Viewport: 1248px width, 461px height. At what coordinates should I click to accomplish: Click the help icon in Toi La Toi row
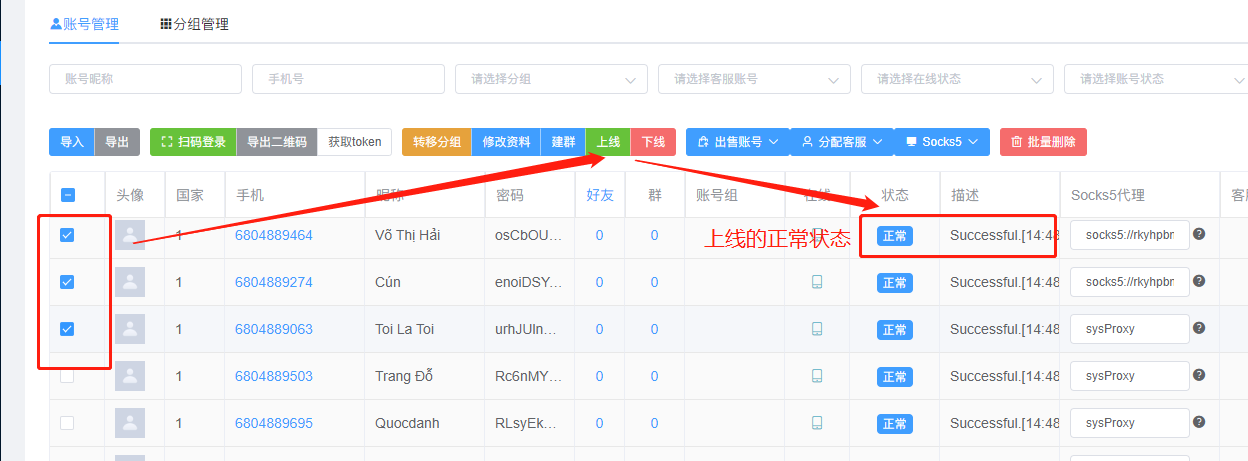pyautogui.click(x=1199, y=328)
